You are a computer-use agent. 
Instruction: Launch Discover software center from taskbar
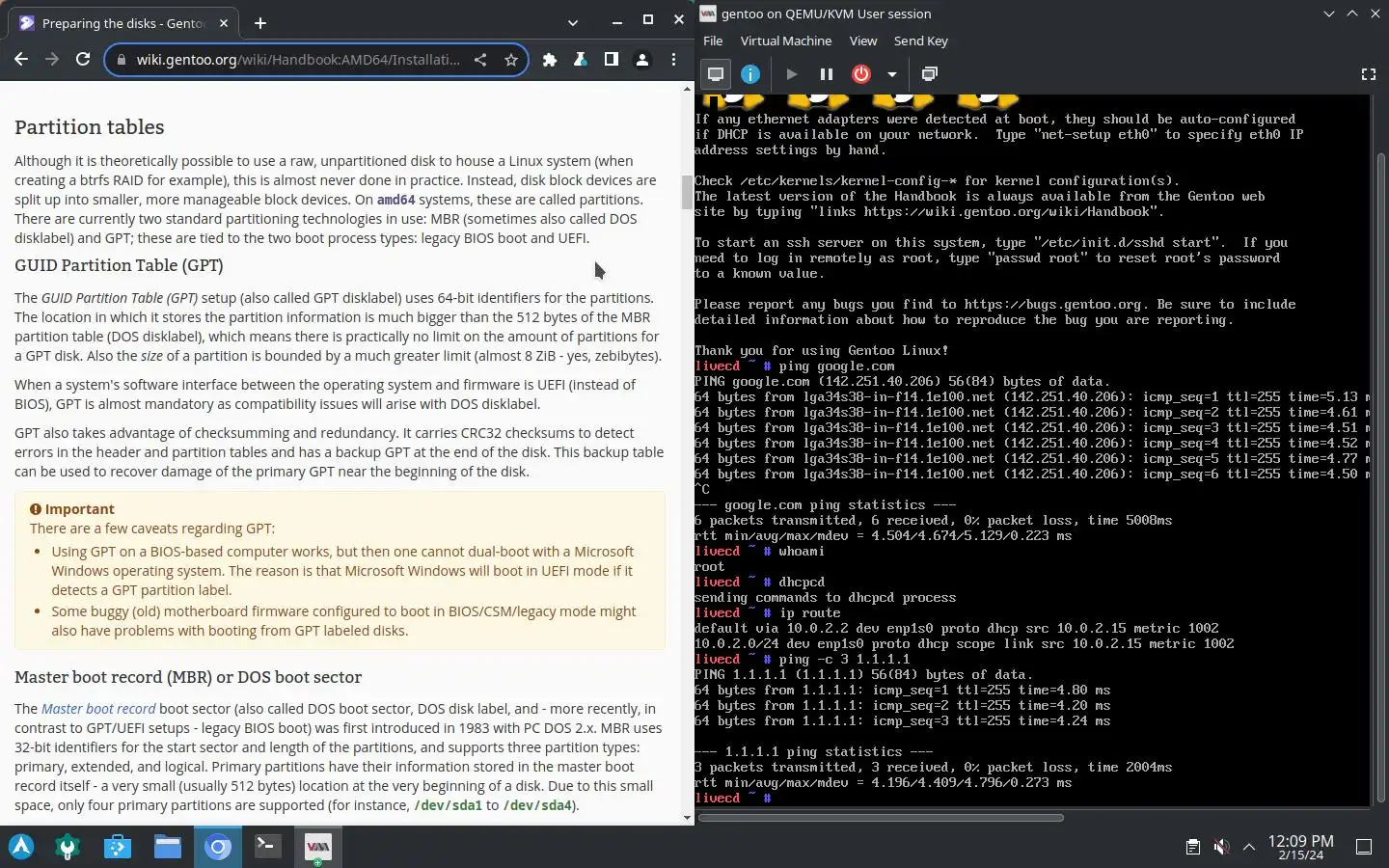tap(118, 847)
